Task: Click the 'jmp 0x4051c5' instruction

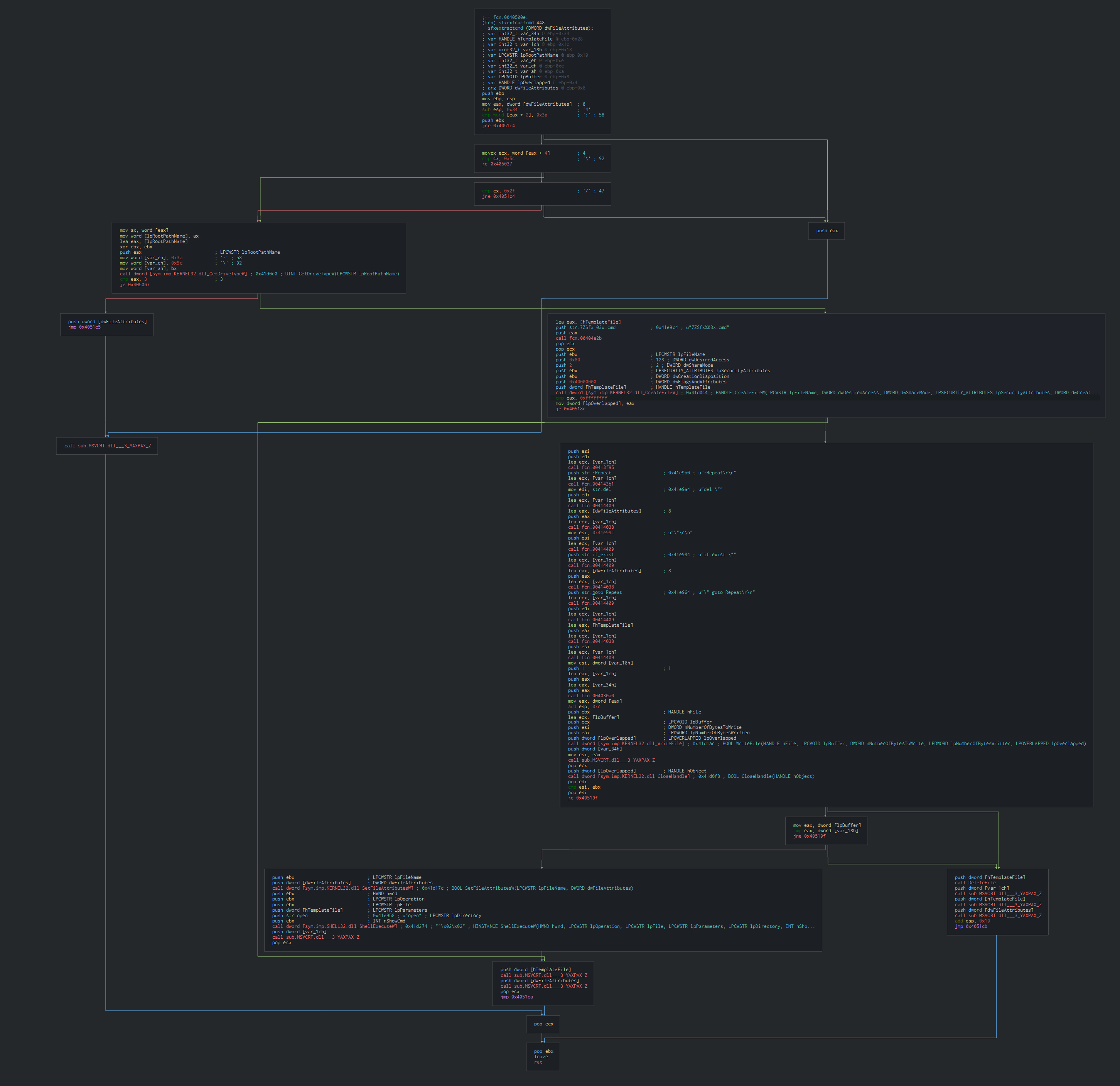Action: pyautogui.click(x=84, y=327)
